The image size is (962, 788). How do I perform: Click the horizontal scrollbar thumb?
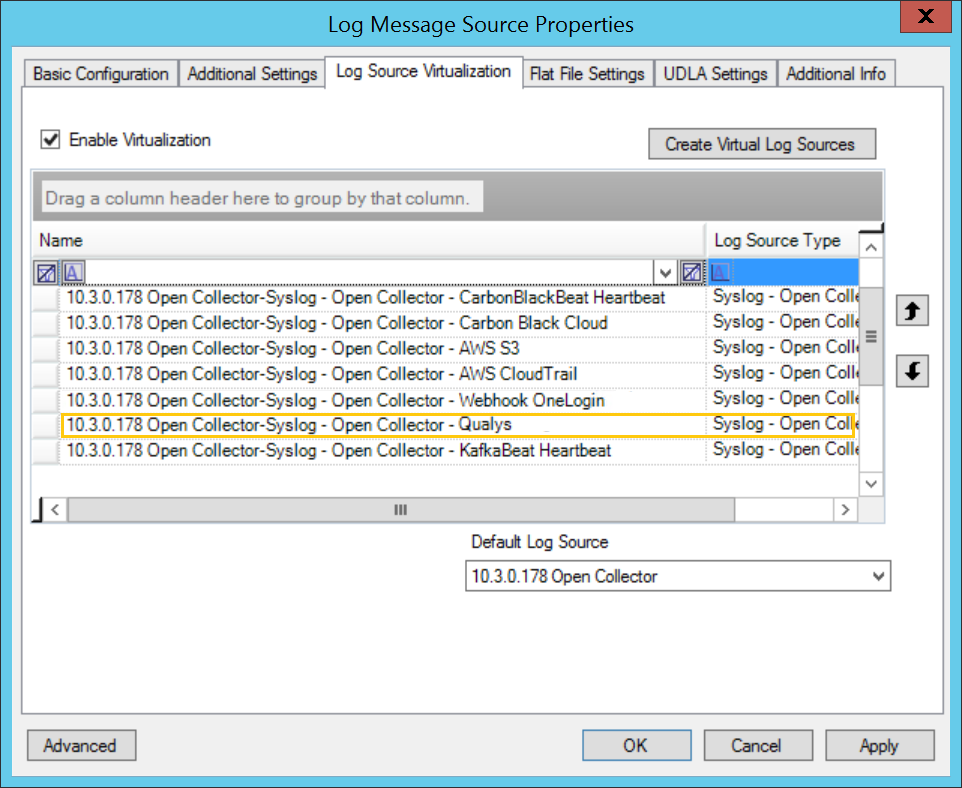click(x=400, y=510)
